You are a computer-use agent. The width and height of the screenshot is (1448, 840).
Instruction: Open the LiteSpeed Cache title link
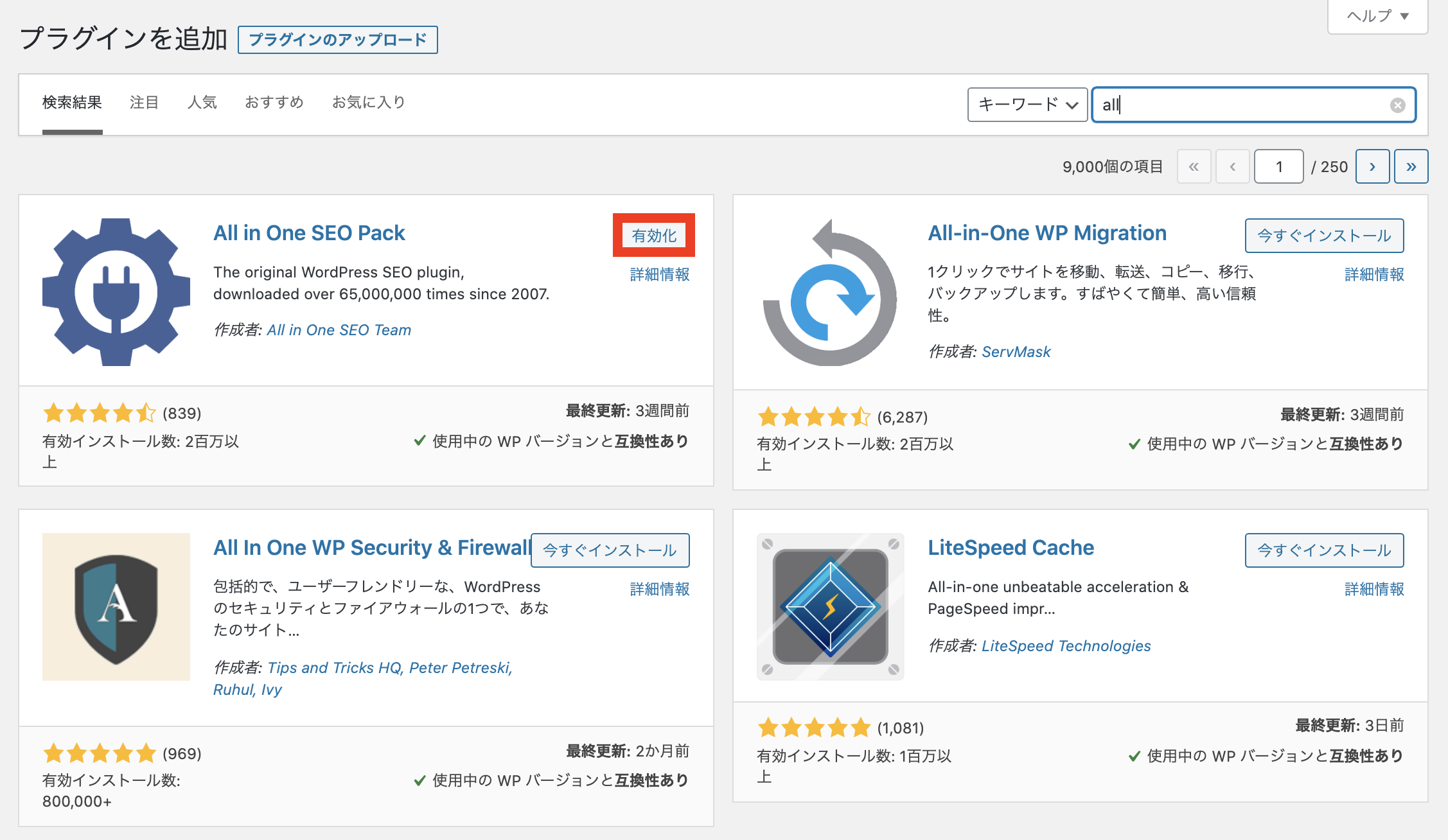tap(1011, 548)
